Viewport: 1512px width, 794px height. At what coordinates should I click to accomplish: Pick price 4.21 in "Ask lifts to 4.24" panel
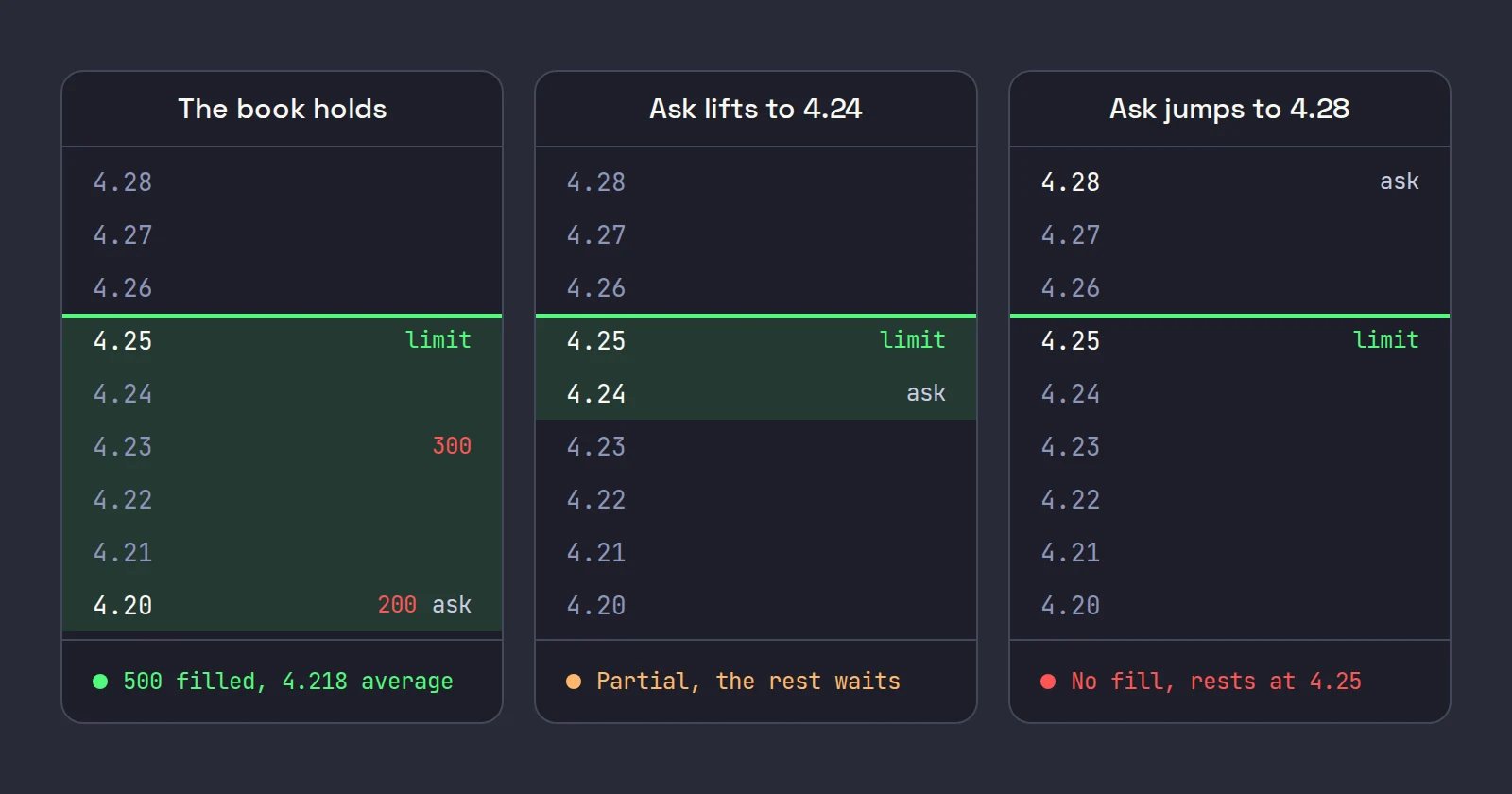tap(596, 552)
